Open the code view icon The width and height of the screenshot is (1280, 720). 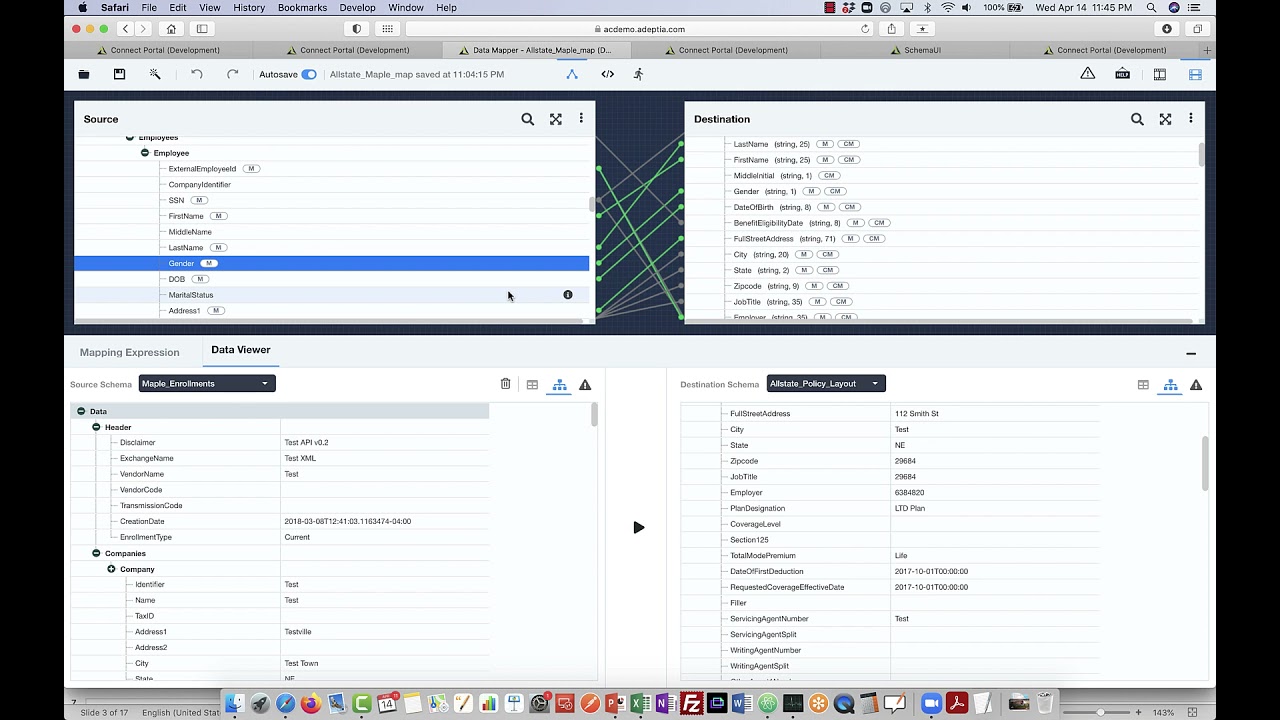coord(607,74)
